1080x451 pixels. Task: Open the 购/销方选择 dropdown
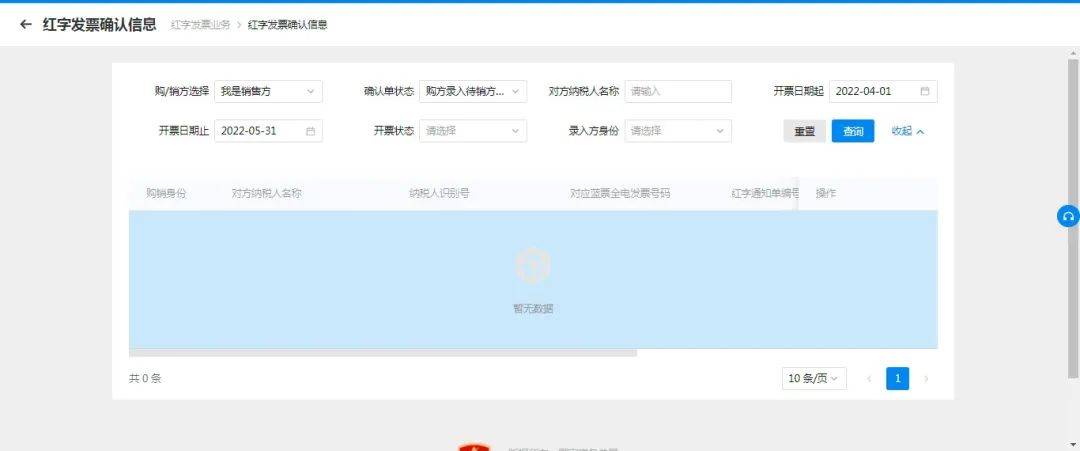(x=268, y=91)
